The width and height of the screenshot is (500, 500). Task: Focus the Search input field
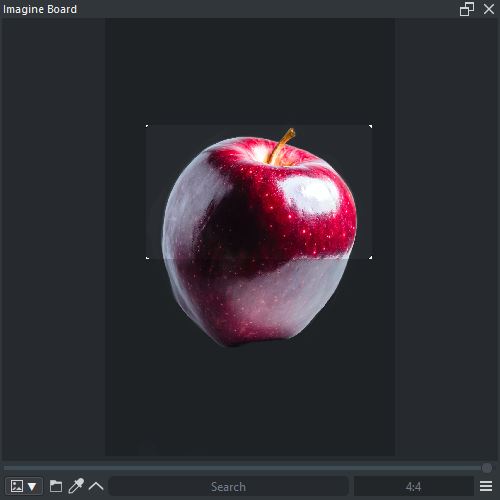coord(229,486)
